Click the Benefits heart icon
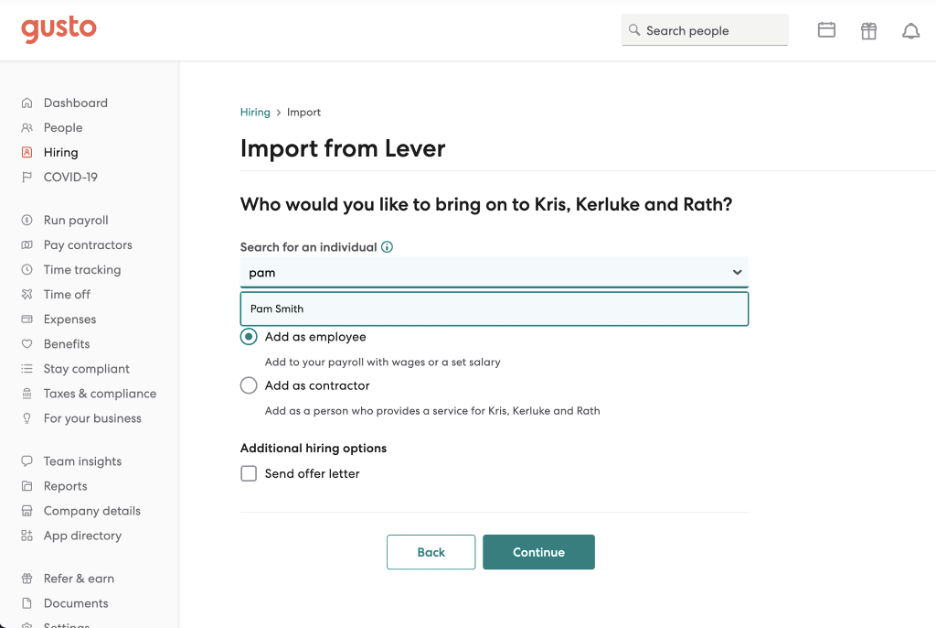Viewport: 936px width, 628px height. pos(27,344)
